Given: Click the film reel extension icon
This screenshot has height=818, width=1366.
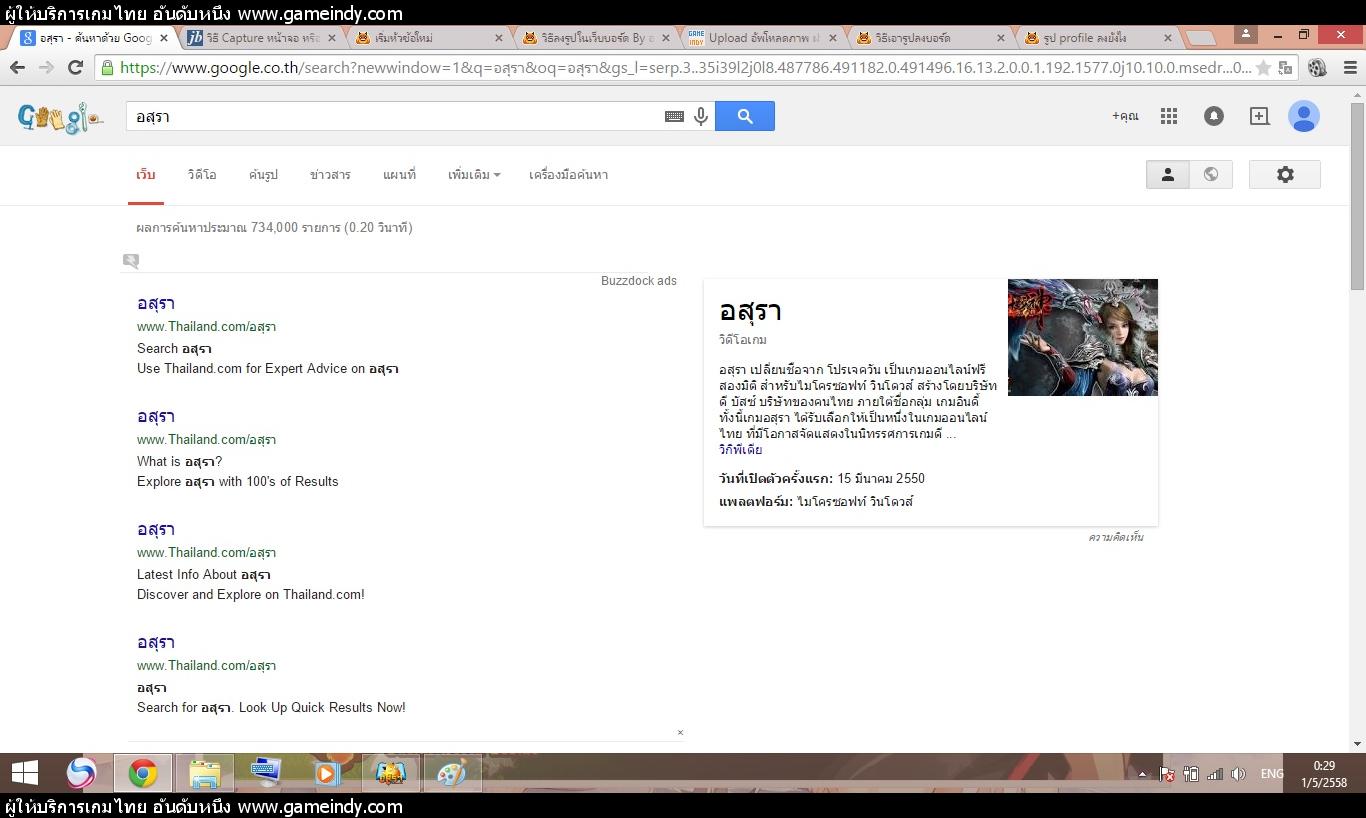Looking at the screenshot, I should [1318, 68].
